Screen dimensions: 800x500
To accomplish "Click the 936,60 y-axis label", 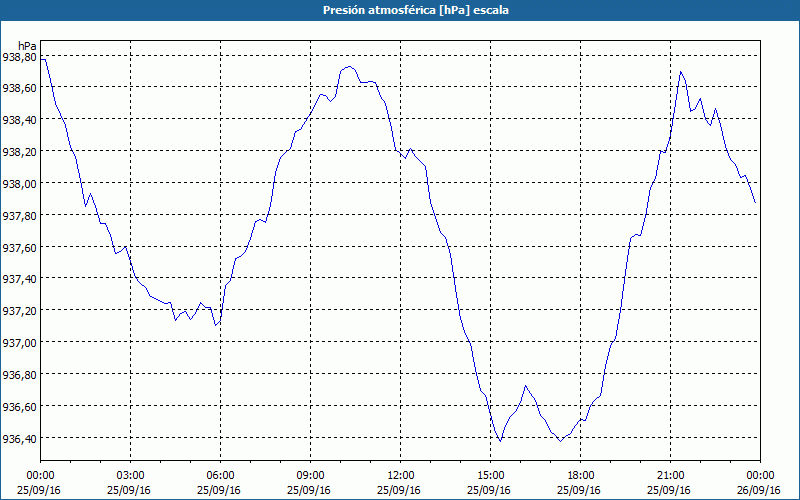I will click(x=19, y=406).
